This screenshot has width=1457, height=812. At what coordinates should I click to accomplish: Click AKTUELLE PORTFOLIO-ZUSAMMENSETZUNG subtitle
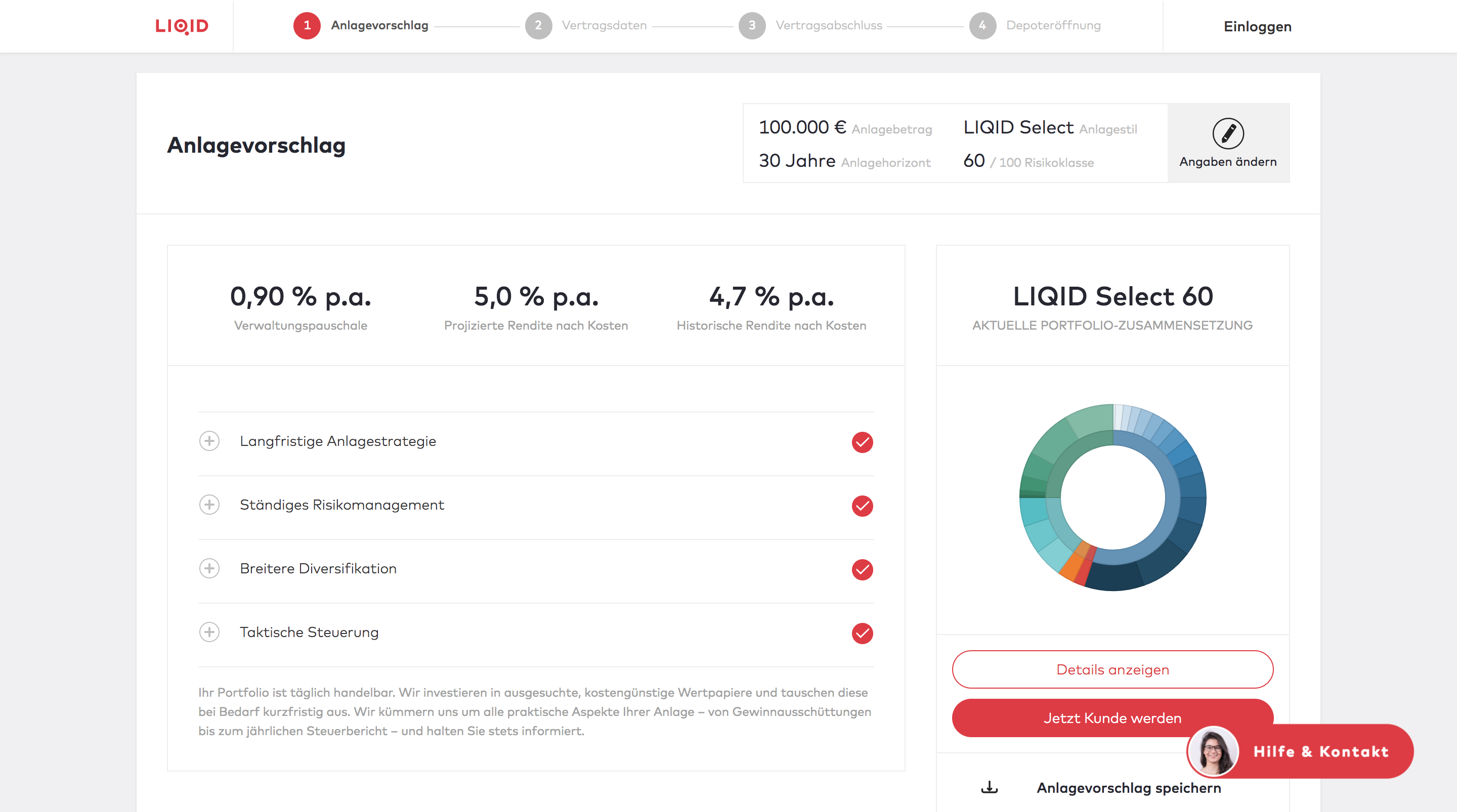tap(1112, 325)
